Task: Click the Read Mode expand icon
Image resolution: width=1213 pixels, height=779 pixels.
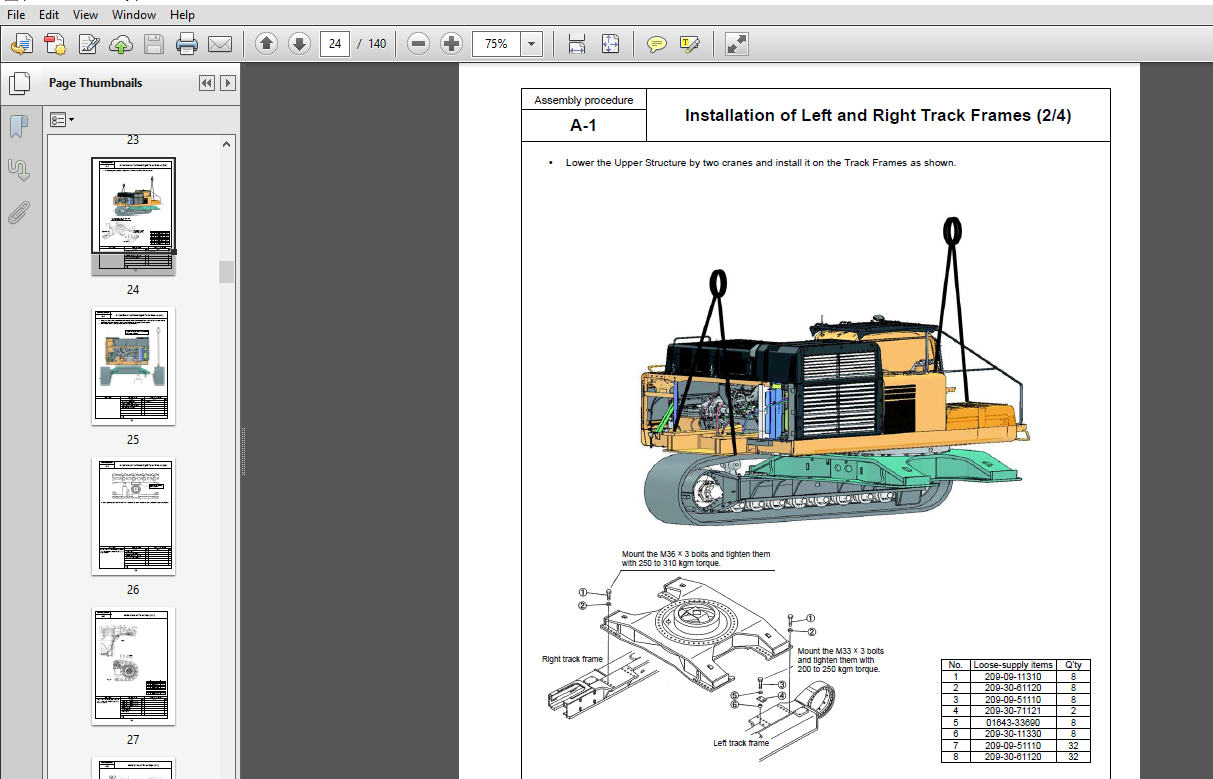Action: 736,44
